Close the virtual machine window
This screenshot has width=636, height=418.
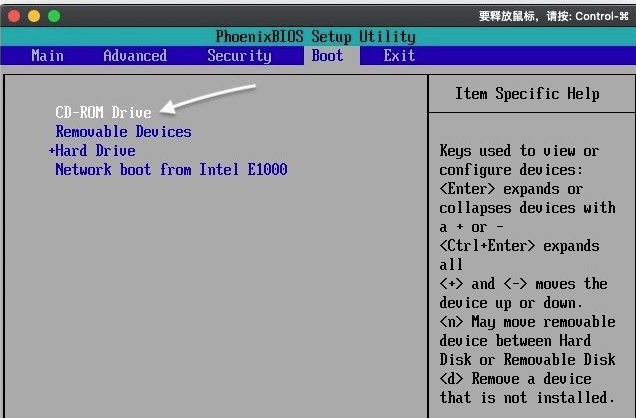(x=14, y=16)
